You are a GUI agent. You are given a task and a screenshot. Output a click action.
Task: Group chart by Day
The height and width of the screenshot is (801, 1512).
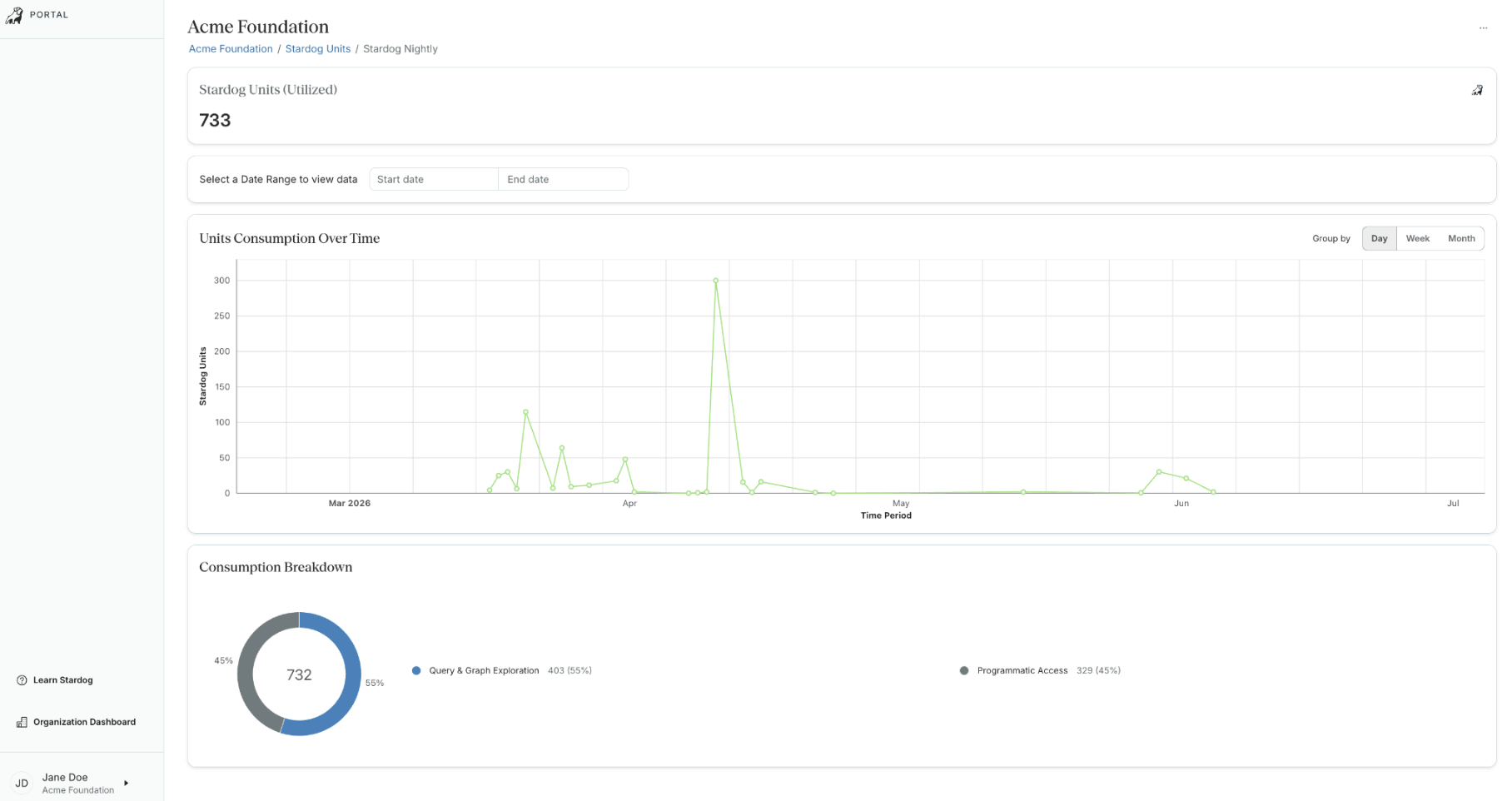[x=1379, y=238]
